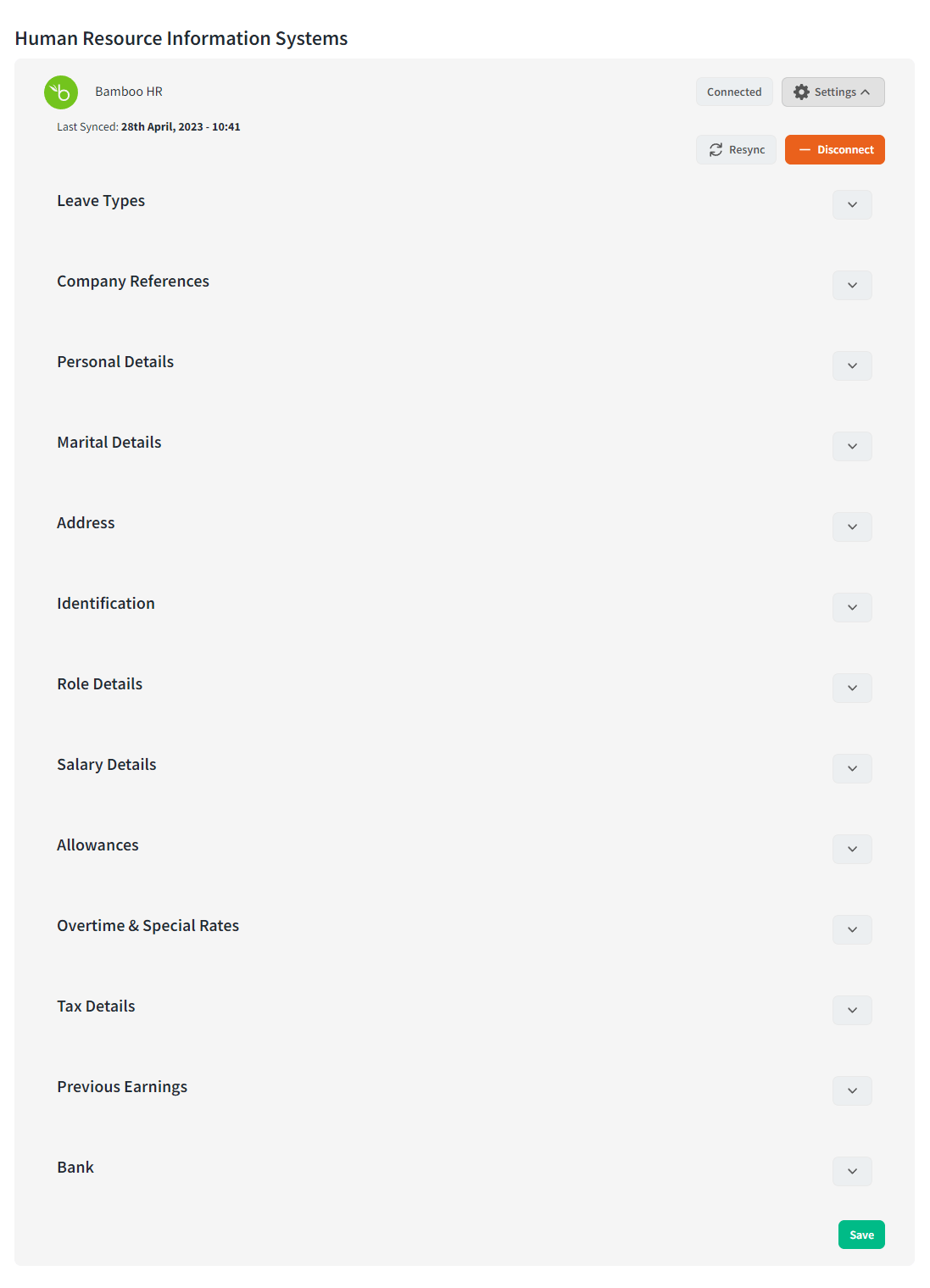Click the Save button
Screen dimensions: 930x1288
pyautogui.click(x=860, y=1235)
